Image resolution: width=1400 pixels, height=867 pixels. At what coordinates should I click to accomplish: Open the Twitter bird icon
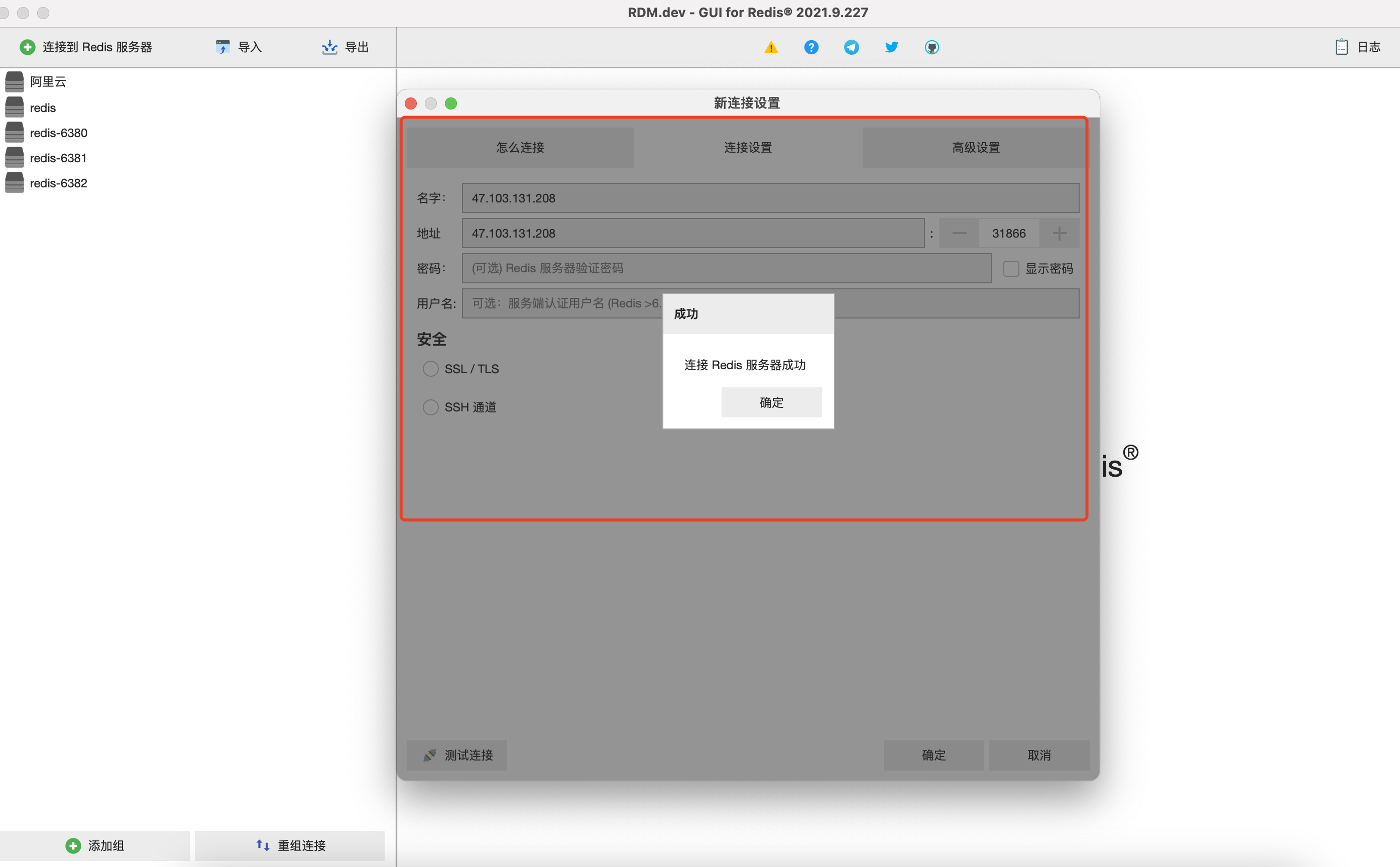(x=892, y=47)
